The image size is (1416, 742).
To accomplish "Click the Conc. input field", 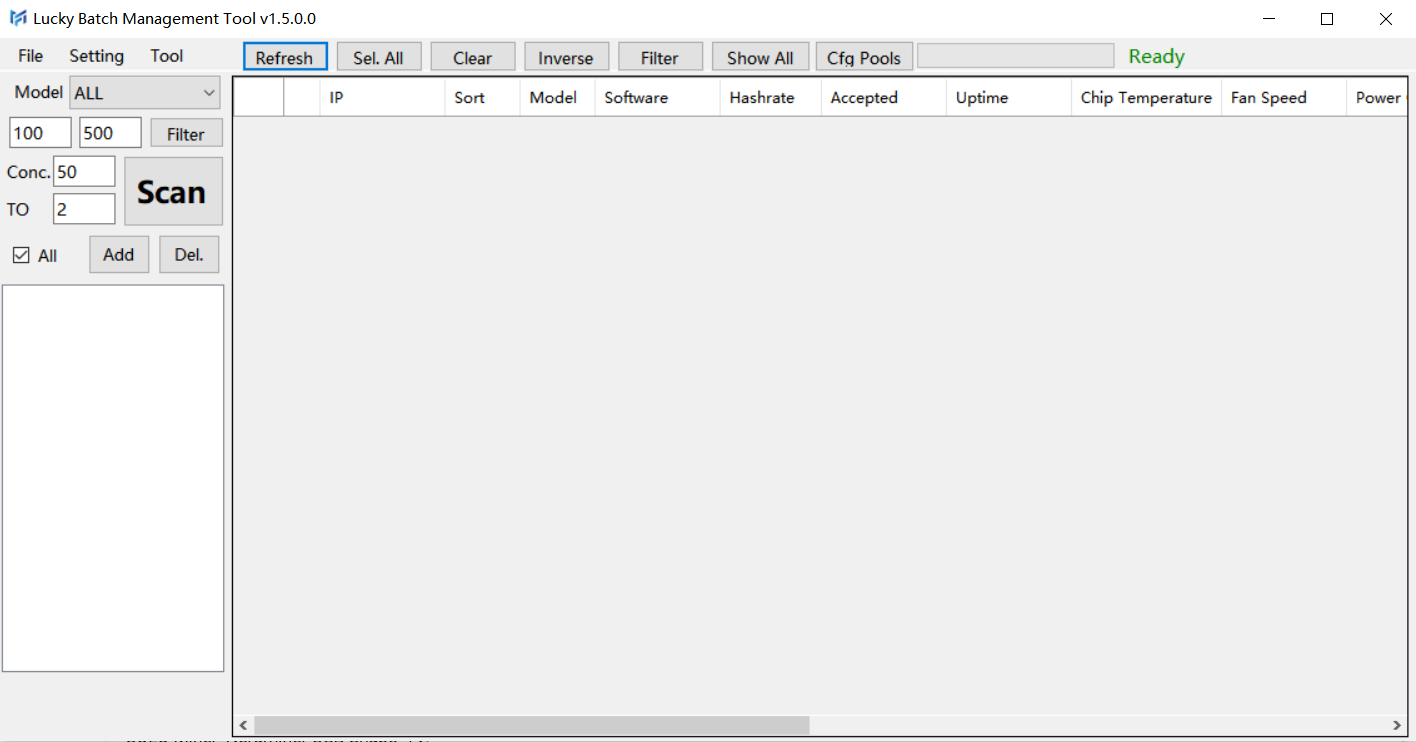I will click(x=84, y=172).
